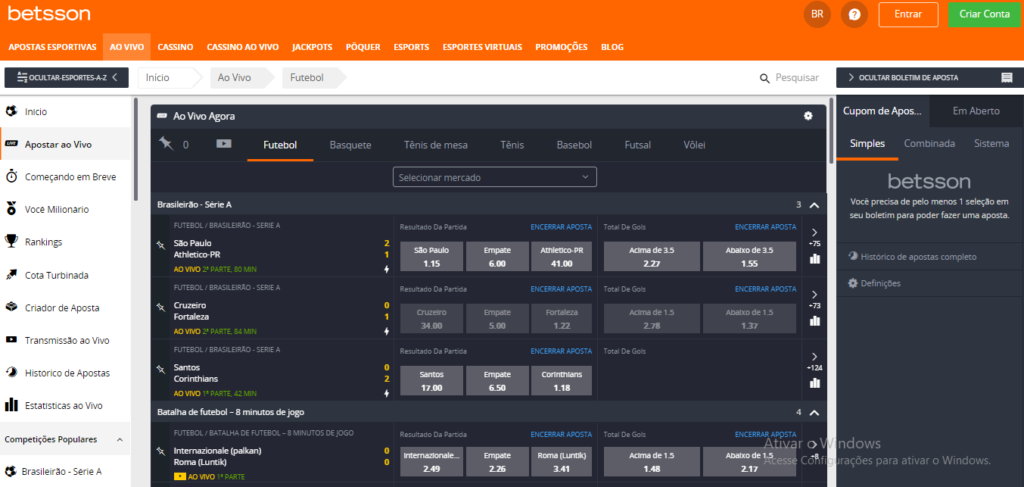Viewport: 1024px width, 487px height.
Task: Open the Promoções menu item
Action: pyautogui.click(x=561, y=47)
